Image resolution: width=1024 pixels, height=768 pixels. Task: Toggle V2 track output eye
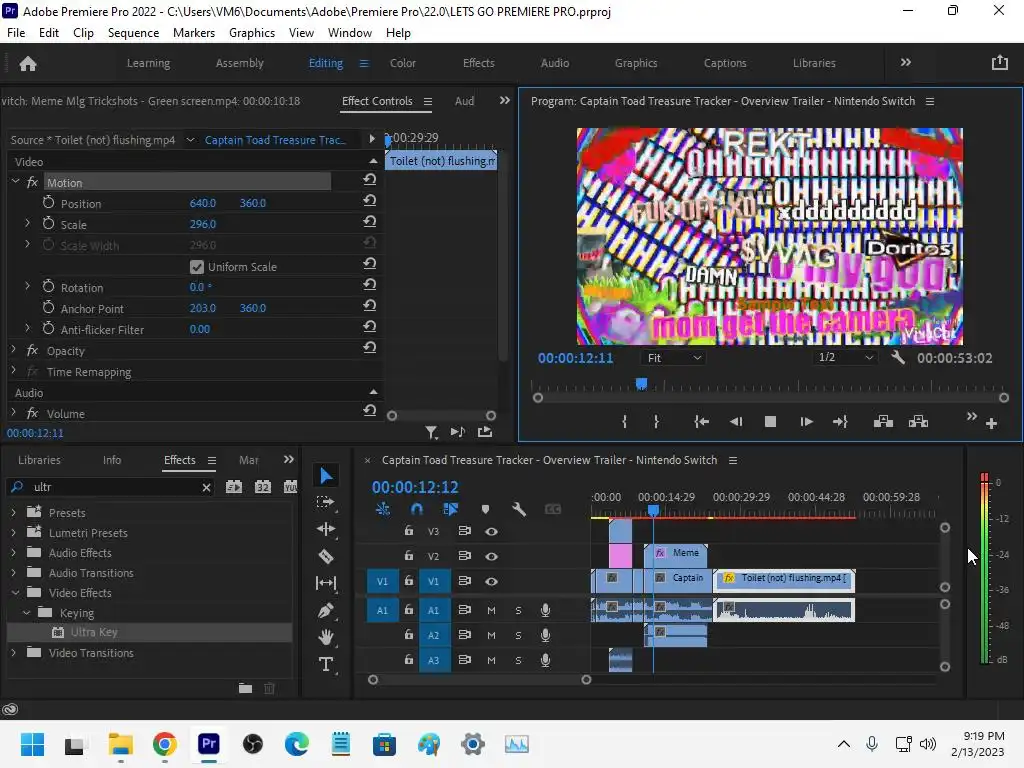(491, 556)
